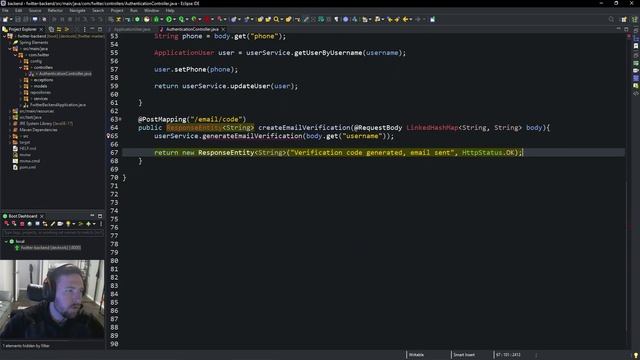Expand the exceptions package
Image resolution: width=640 pixels, height=360 pixels.
point(21,80)
